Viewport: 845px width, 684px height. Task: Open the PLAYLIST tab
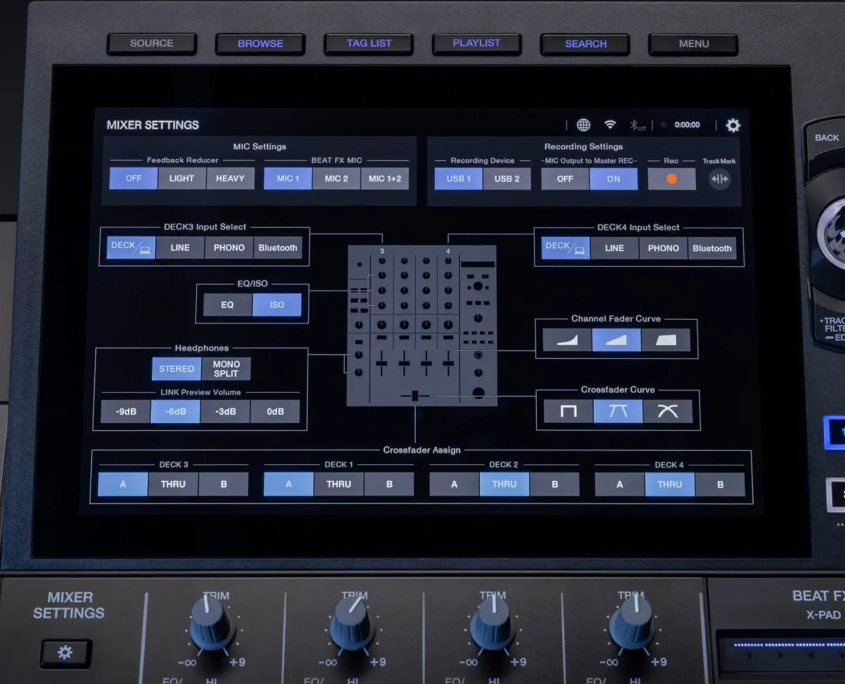pyautogui.click(x=476, y=44)
